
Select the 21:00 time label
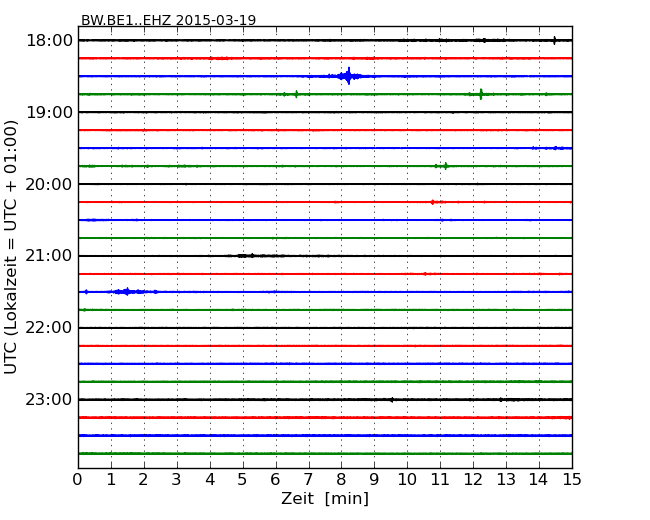pos(49,256)
